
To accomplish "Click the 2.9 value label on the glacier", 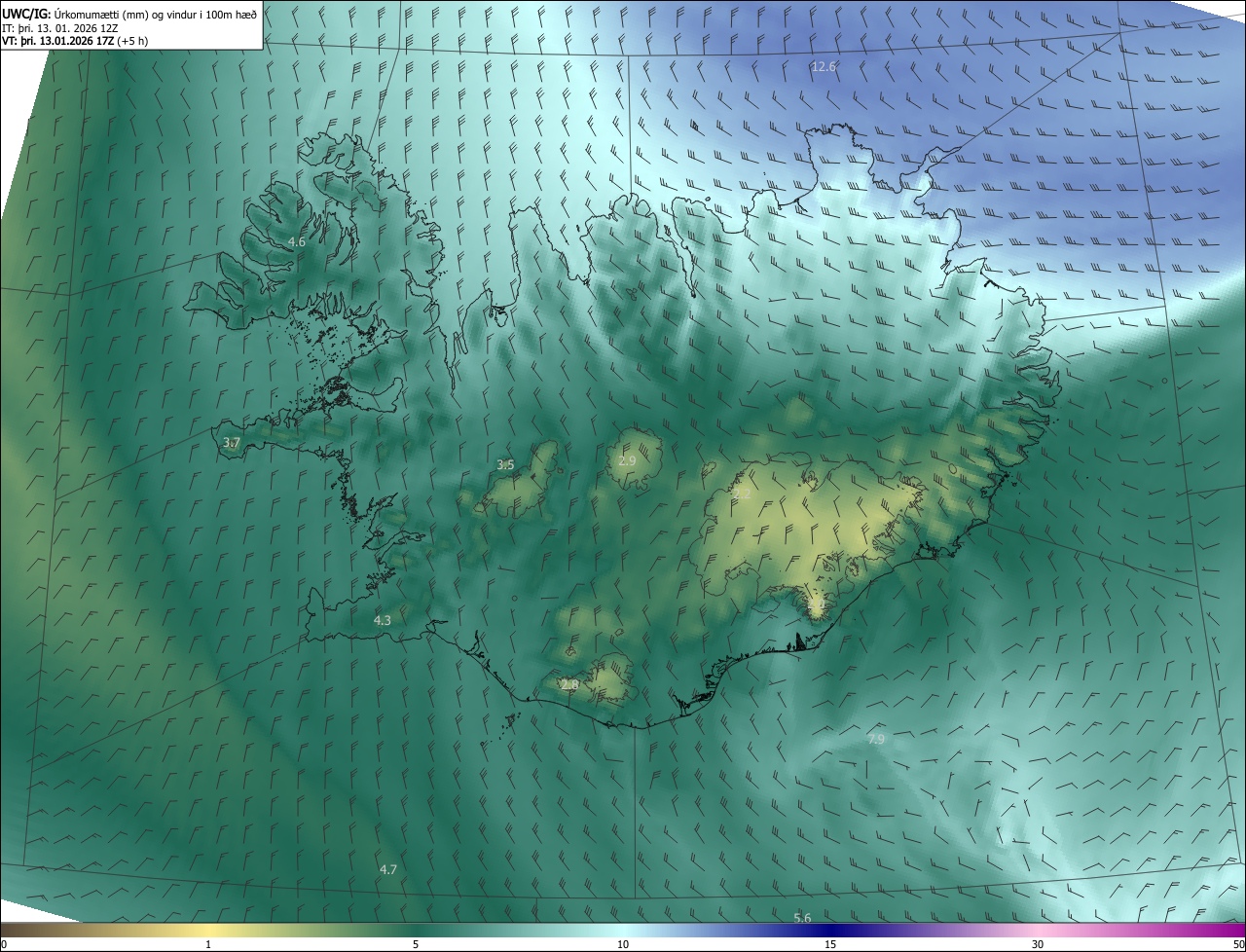I will coord(627,460).
